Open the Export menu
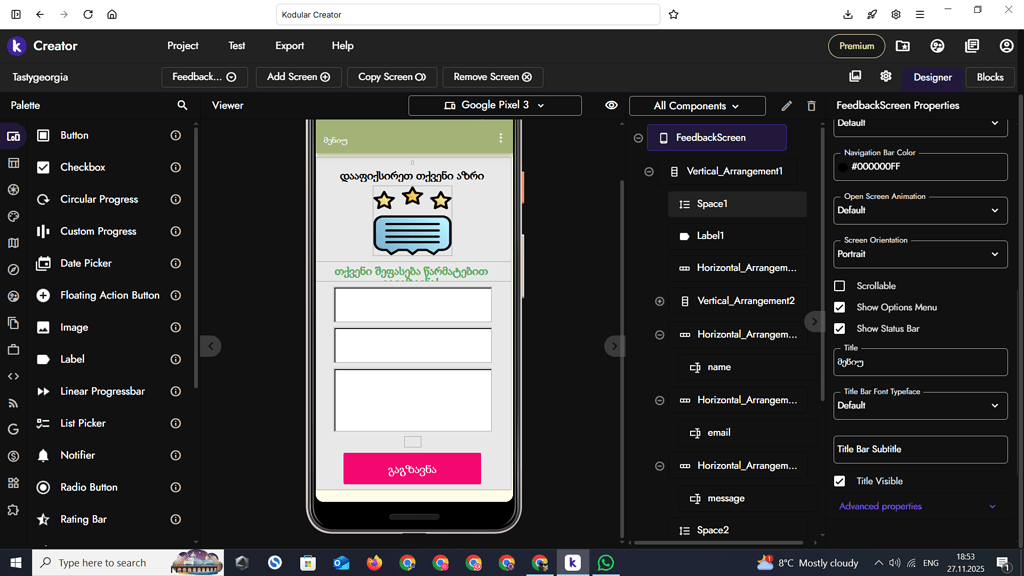 (289, 46)
